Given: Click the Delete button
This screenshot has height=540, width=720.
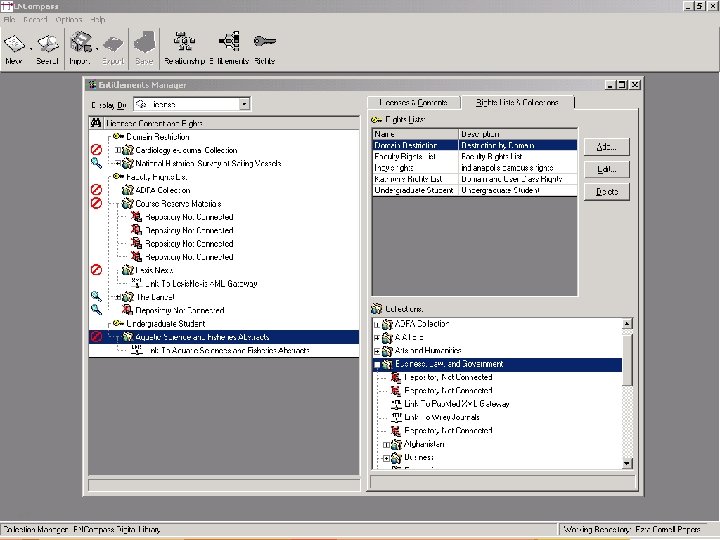Looking at the screenshot, I should click(607, 191).
